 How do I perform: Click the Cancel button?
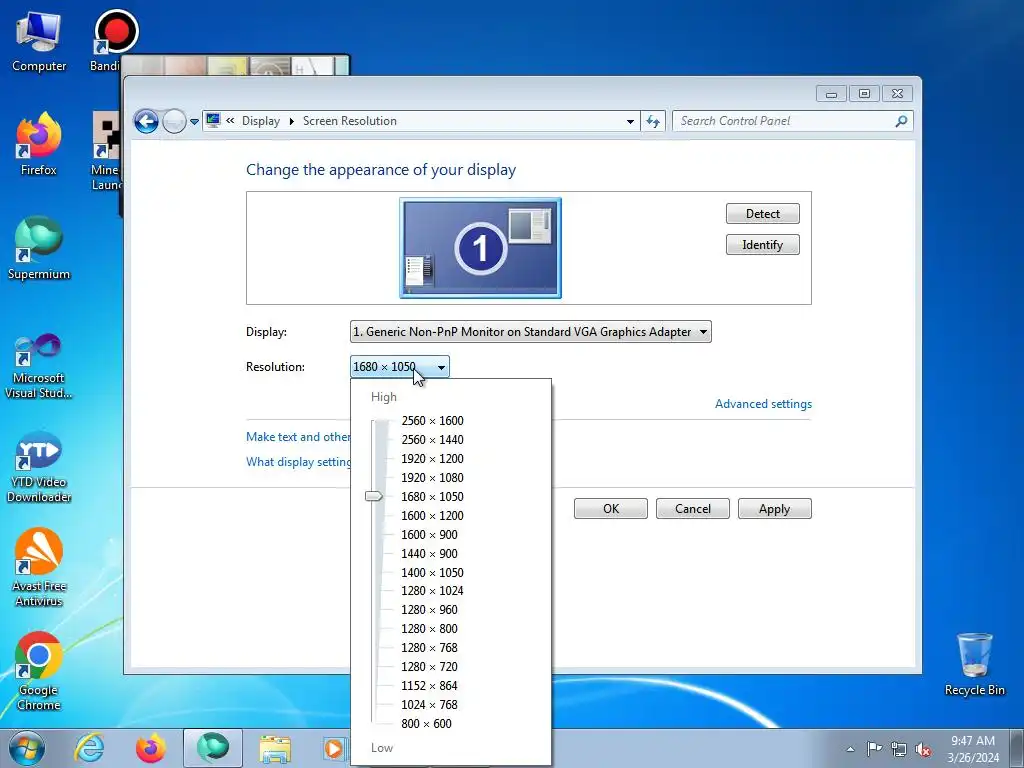point(692,509)
